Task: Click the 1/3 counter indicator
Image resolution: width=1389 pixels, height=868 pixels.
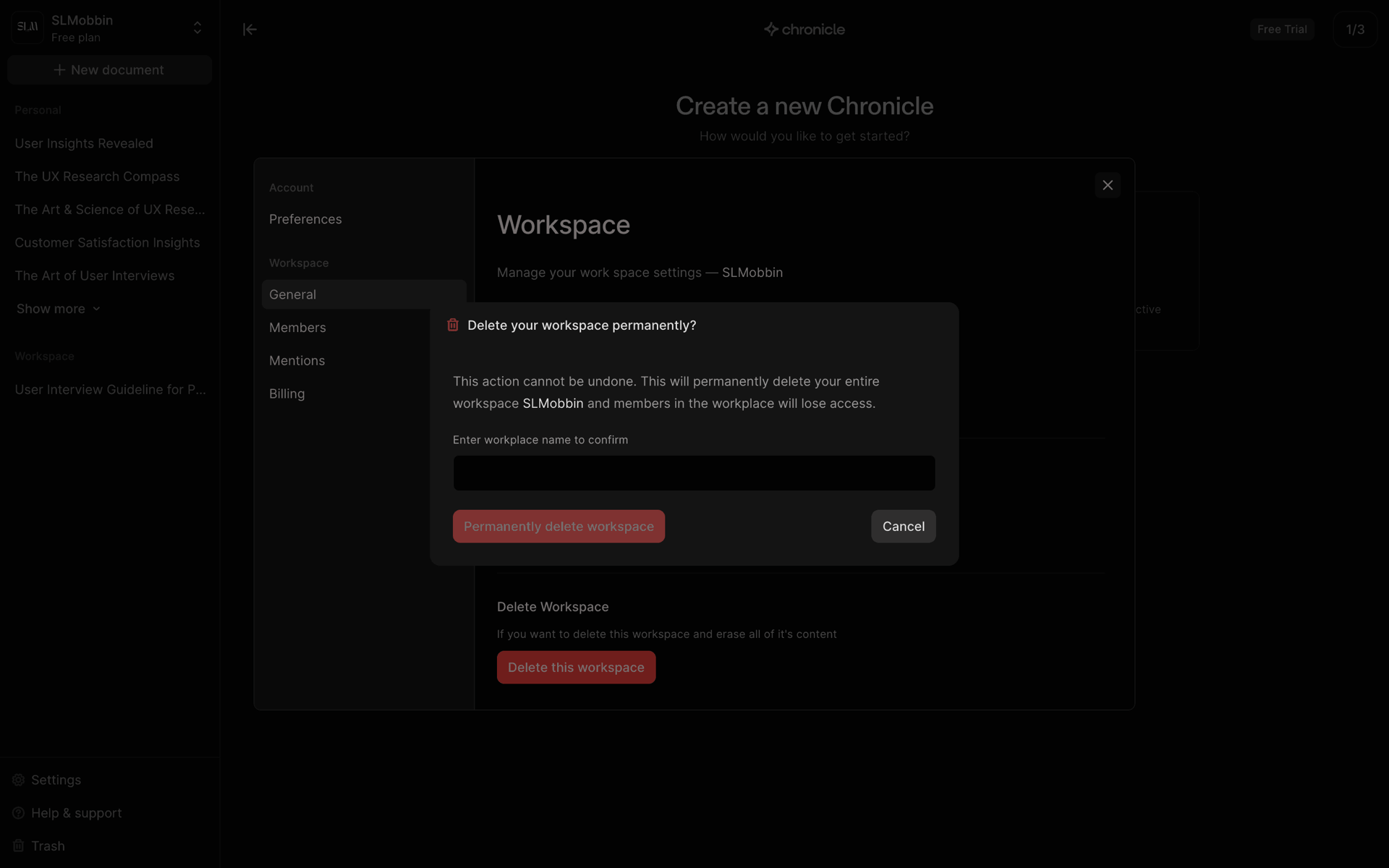Action: point(1355,30)
